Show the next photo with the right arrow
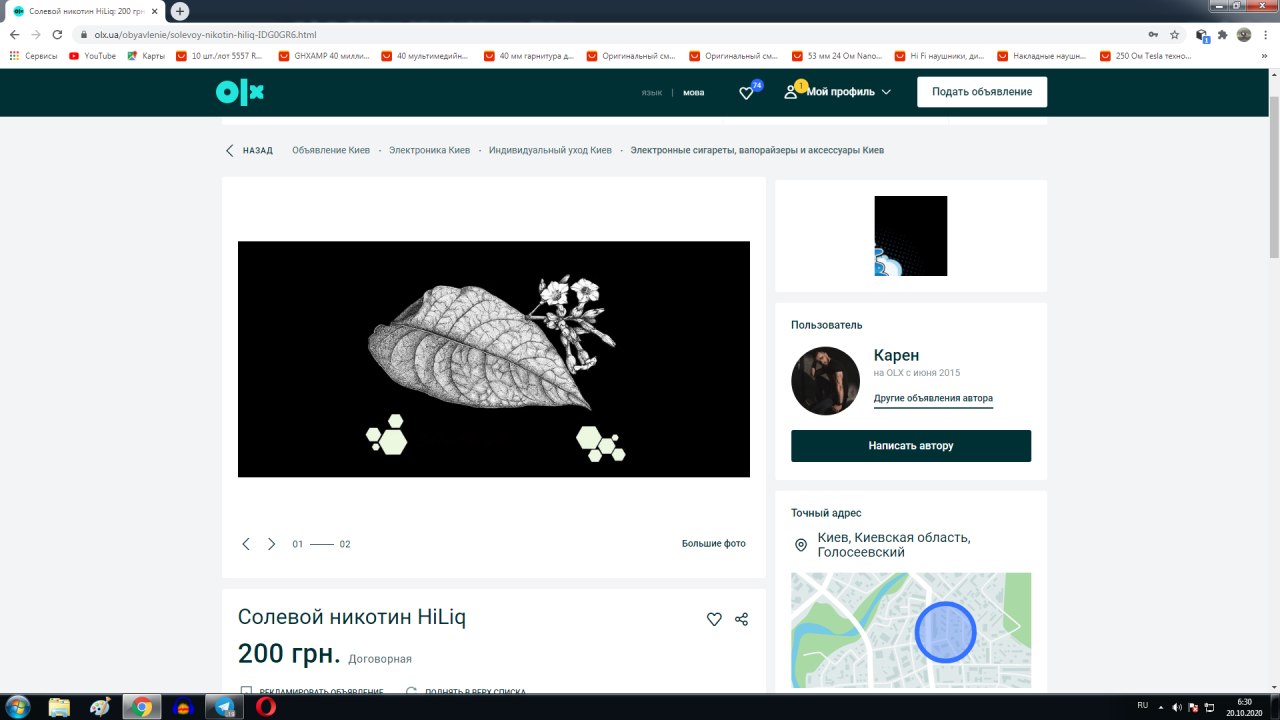Image resolution: width=1280 pixels, height=720 pixels. coord(271,544)
